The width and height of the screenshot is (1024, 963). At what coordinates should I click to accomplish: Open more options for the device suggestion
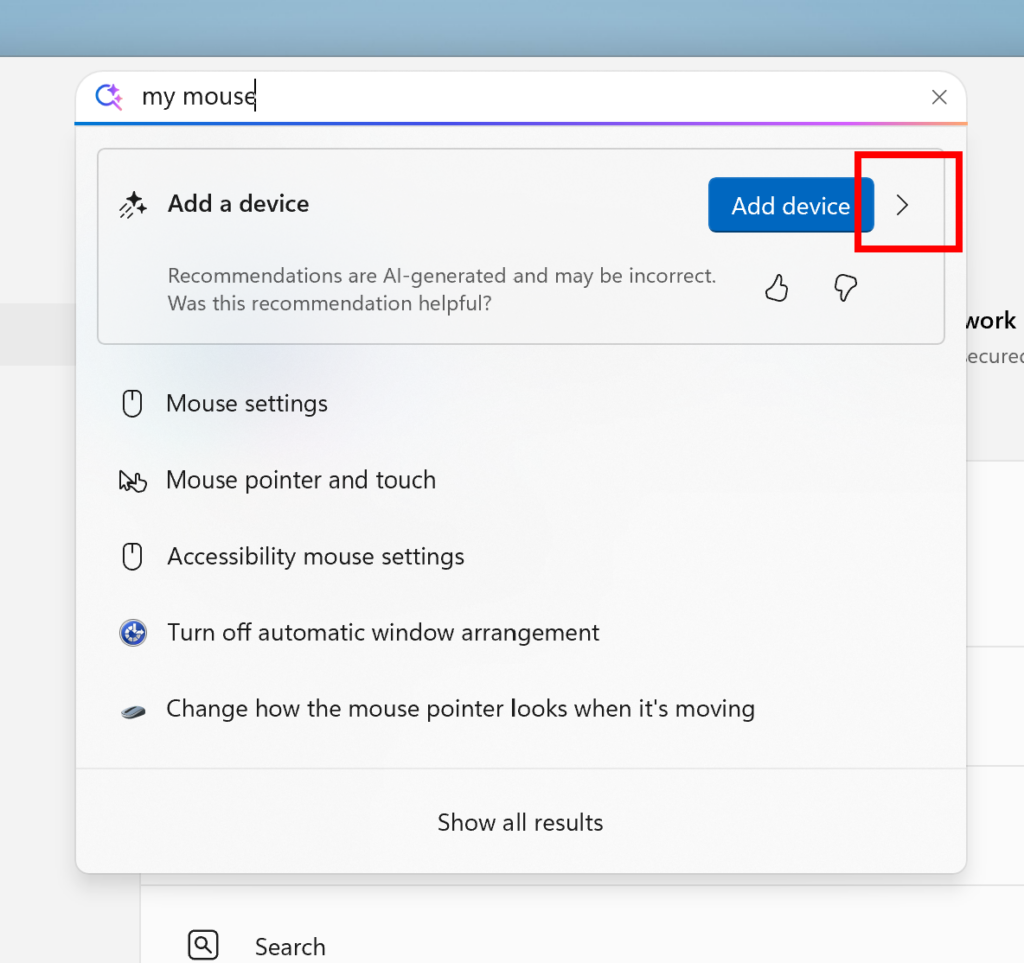pyautogui.click(x=902, y=204)
